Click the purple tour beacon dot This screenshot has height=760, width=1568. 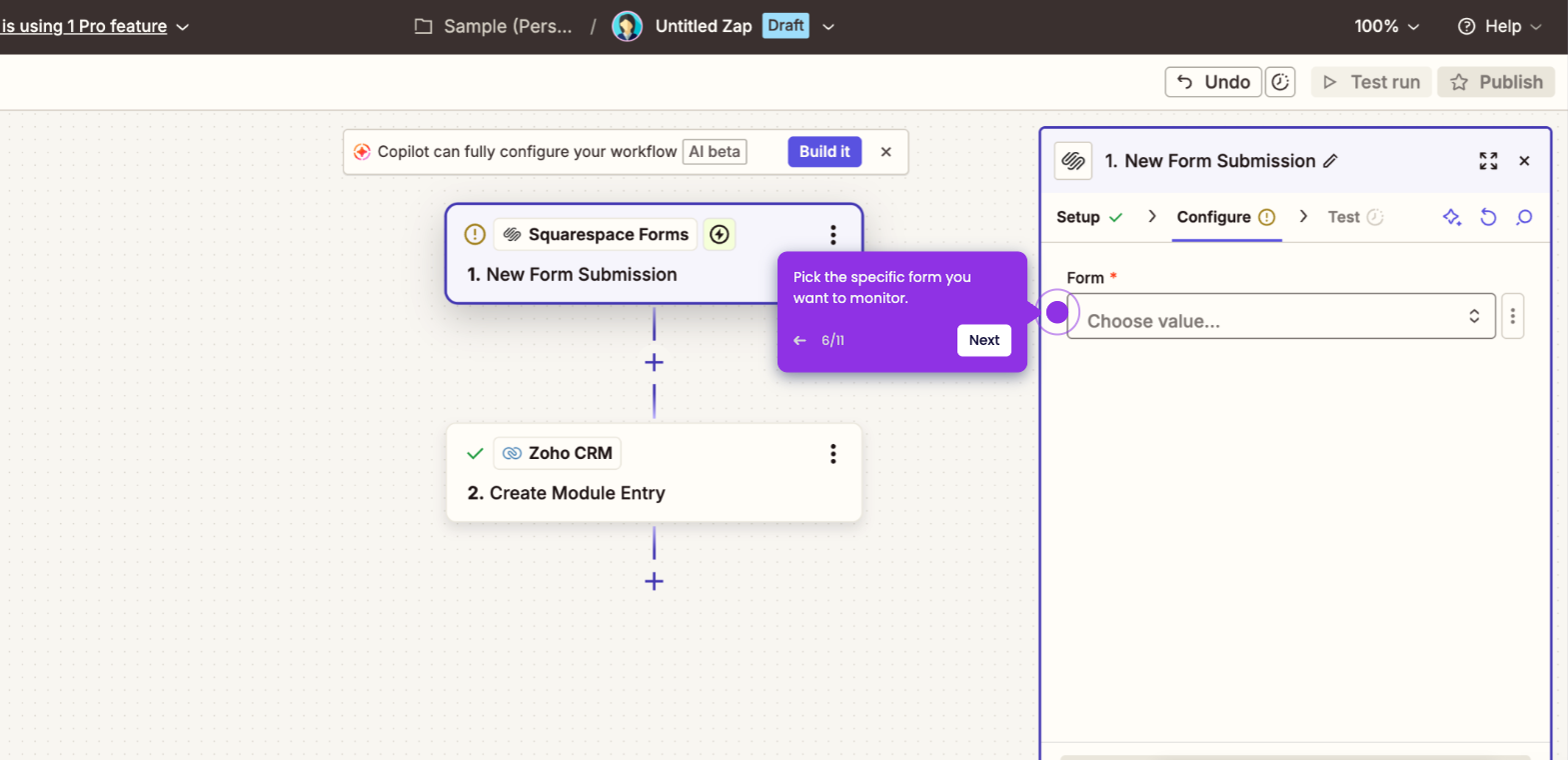click(1057, 313)
